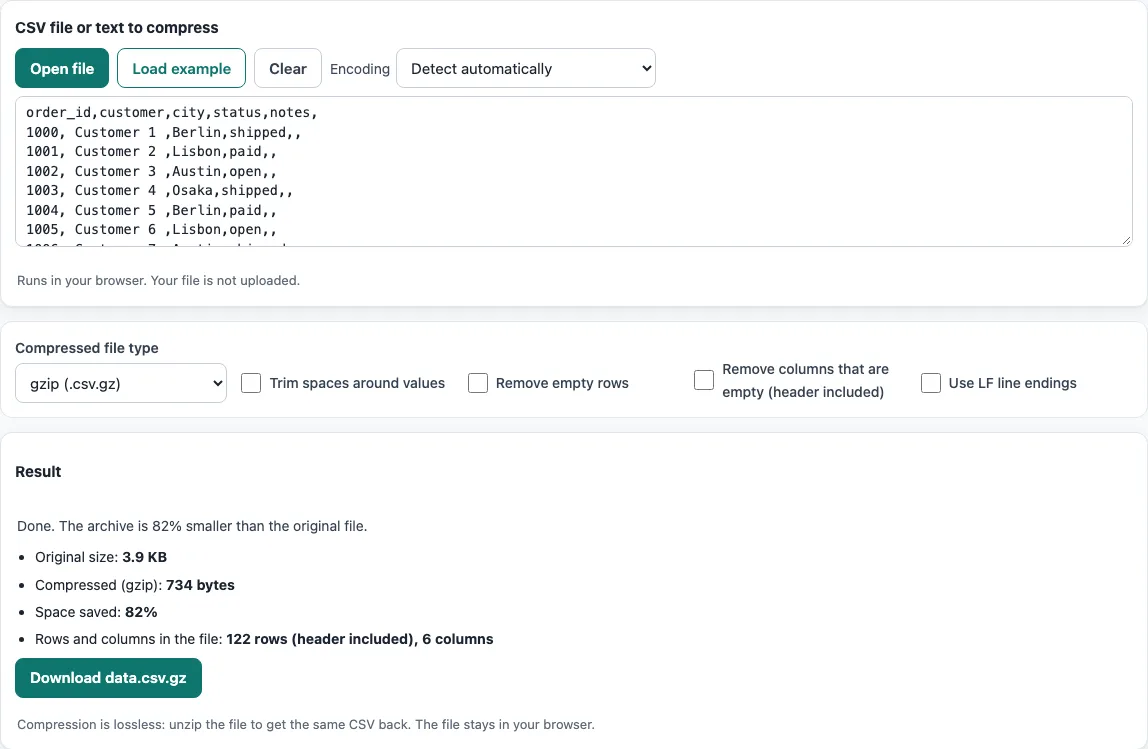
Task: Click the Compressed 734 bytes value
Action: click(200, 585)
